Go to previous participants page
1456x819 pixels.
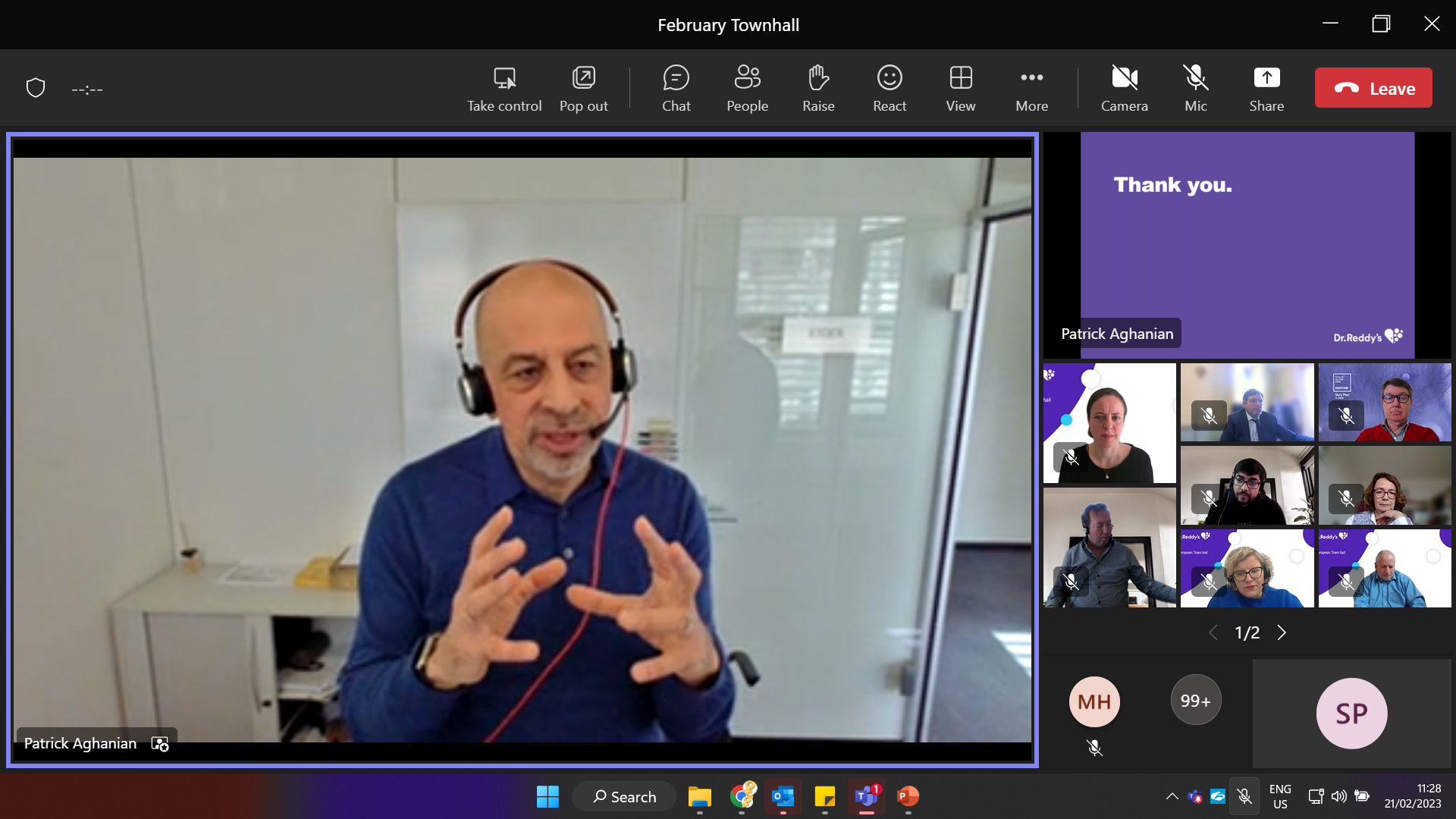pyautogui.click(x=1213, y=632)
